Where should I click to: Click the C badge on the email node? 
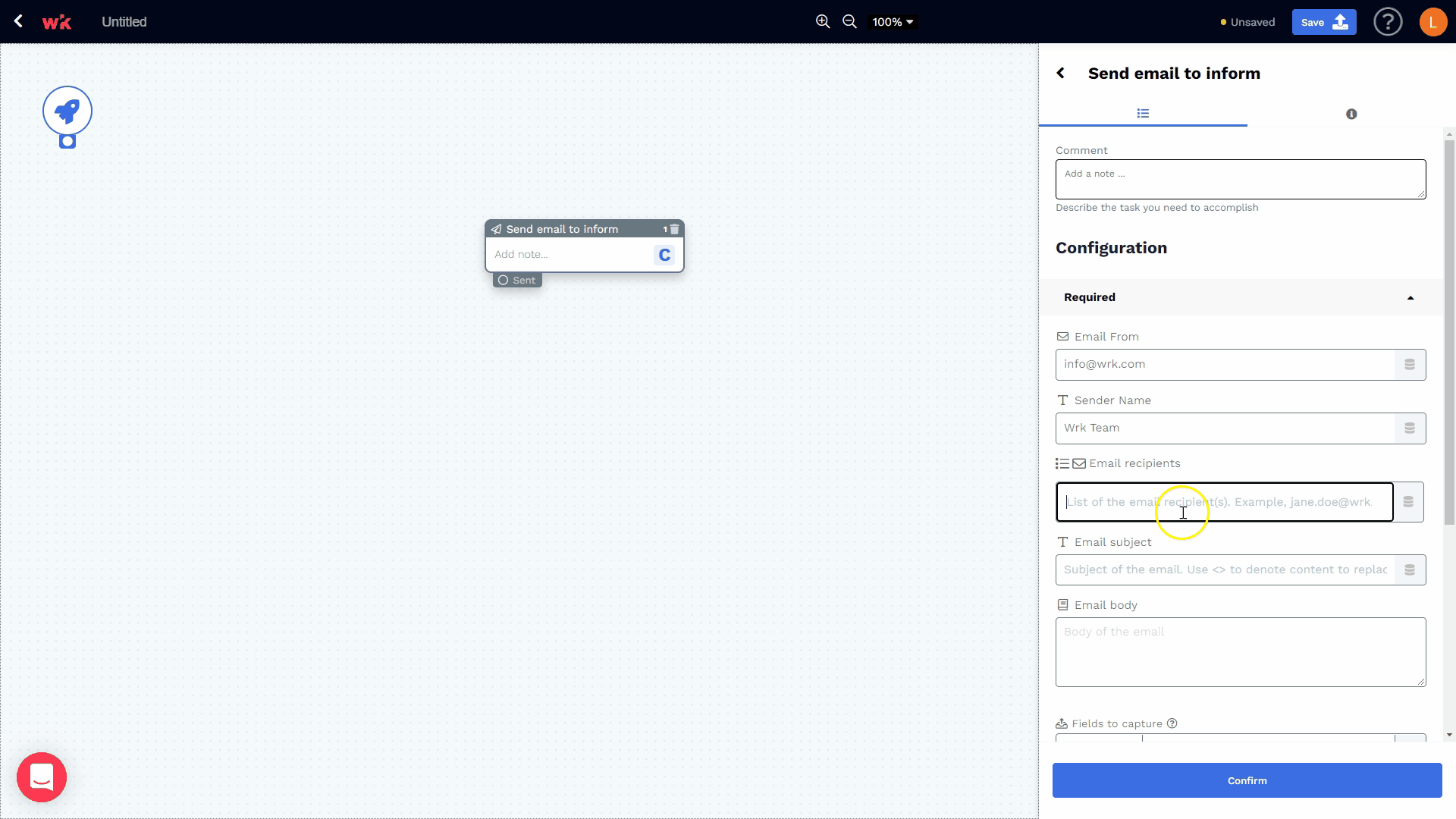(664, 255)
